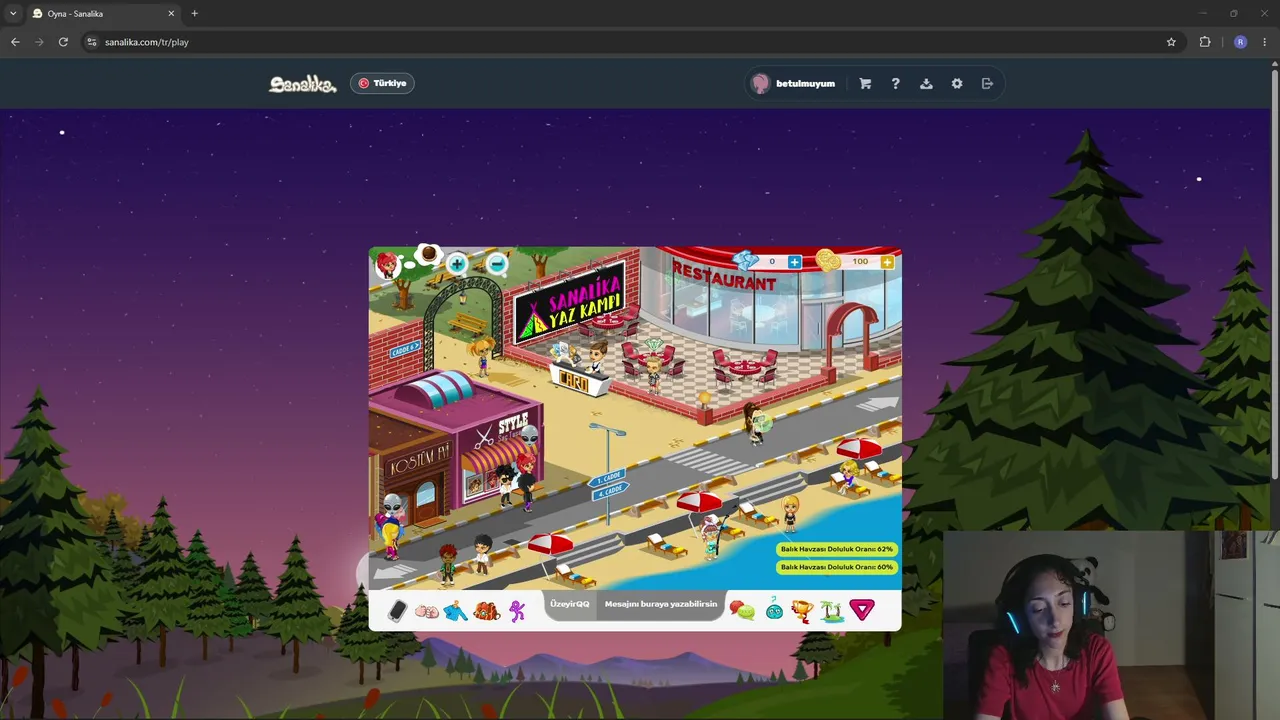
Task: Open the fist bump friends icon
Action: (x=427, y=611)
